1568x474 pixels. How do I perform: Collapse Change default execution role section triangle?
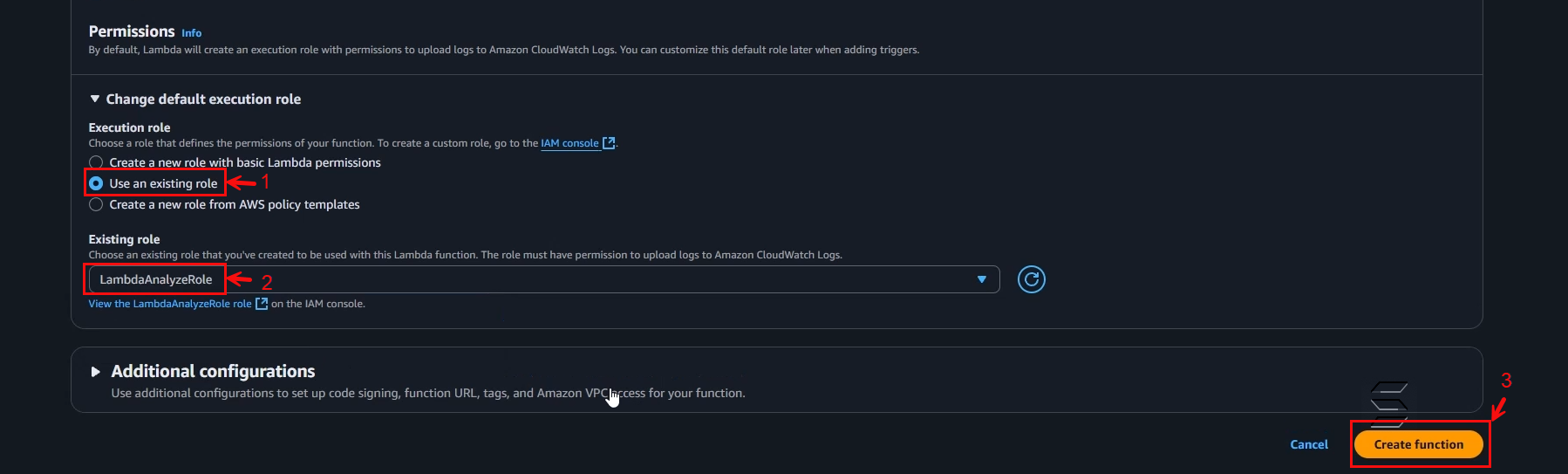tap(95, 100)
